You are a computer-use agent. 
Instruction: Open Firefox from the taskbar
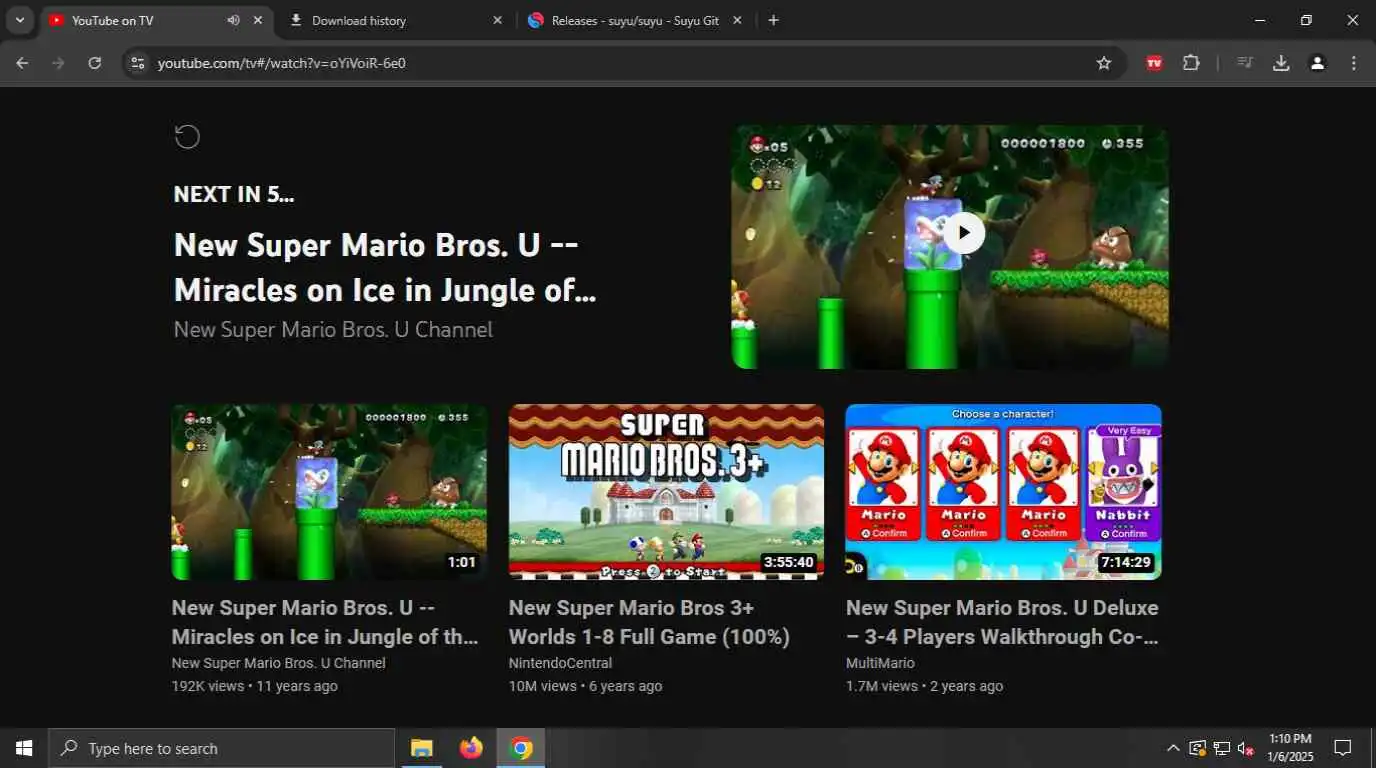click(471, 748)
